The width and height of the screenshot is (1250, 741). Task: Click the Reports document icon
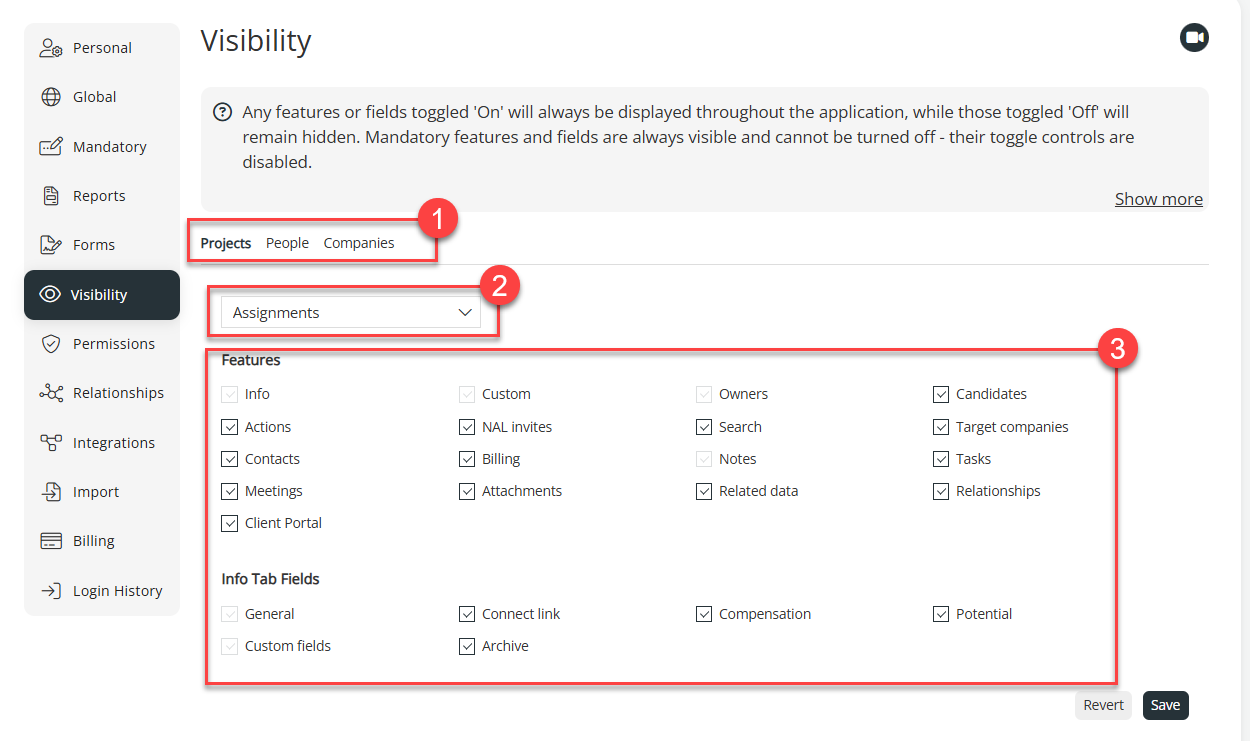pyautogui.click(x=51, y=196)
